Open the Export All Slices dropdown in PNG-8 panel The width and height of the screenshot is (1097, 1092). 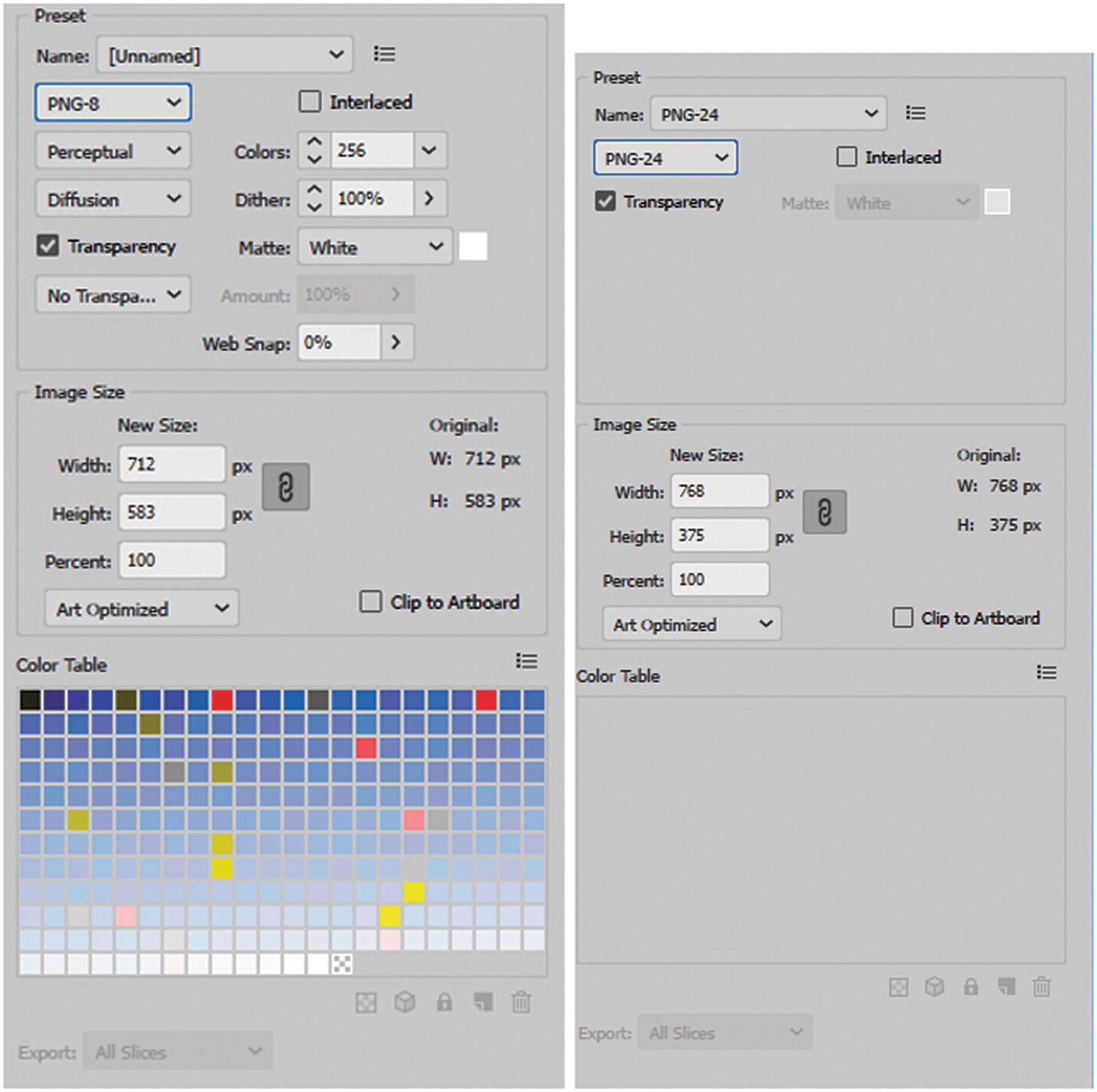[178, 1052]
